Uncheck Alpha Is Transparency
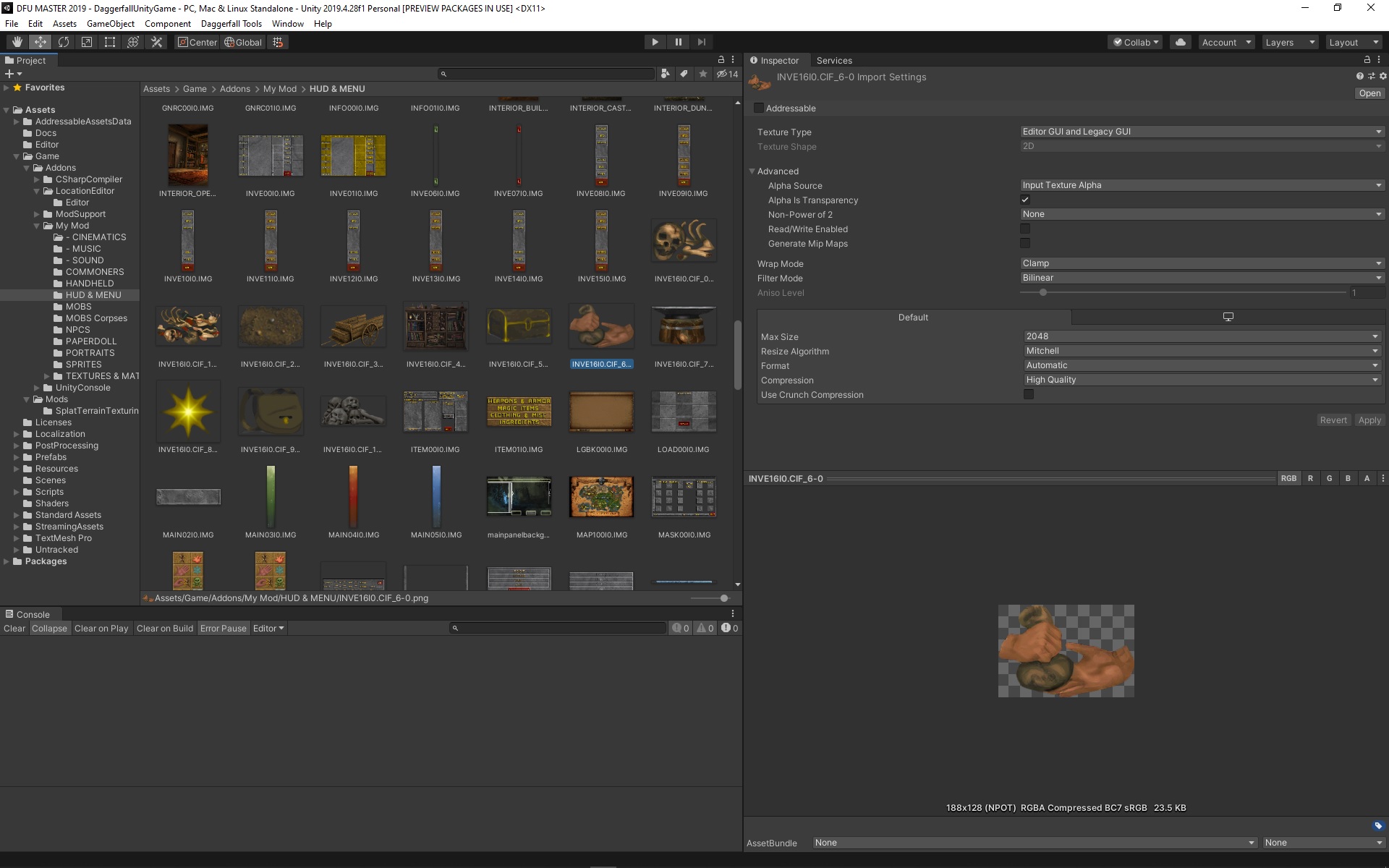Viewport: 1389px width, 868px height. (1025, 200)
